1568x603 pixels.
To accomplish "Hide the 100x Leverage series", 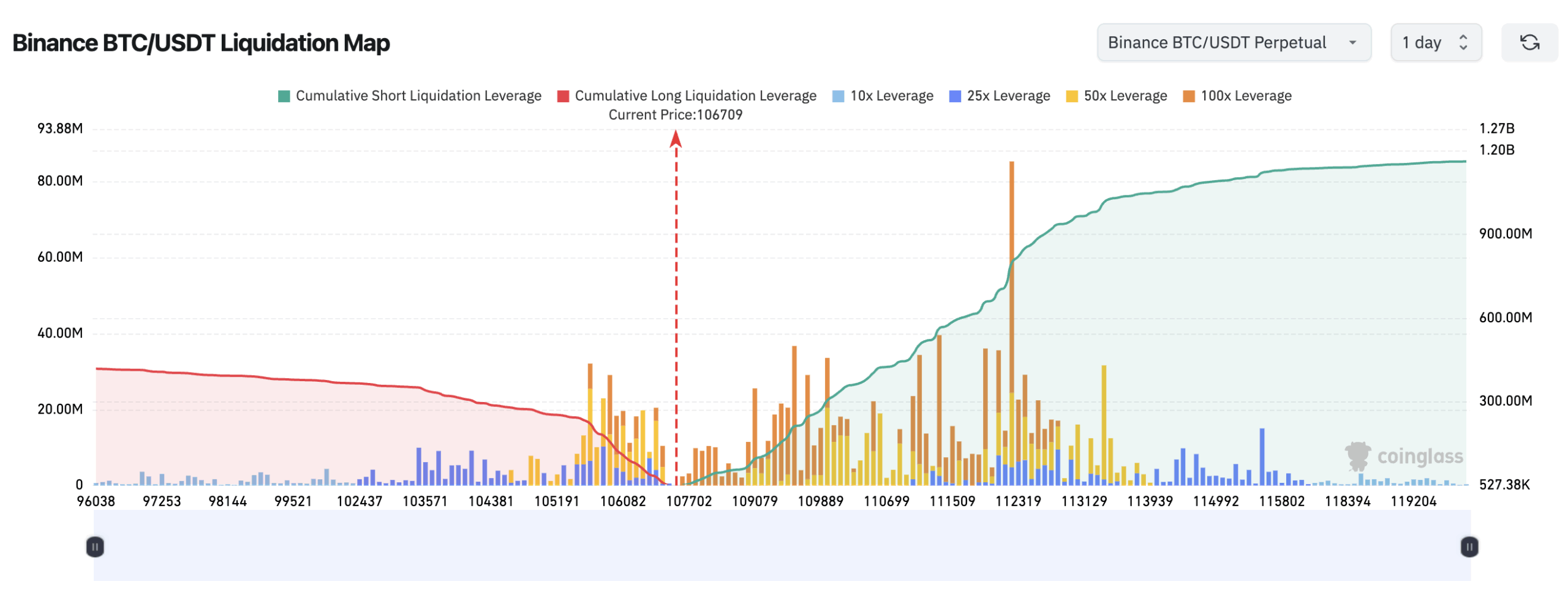I will (1245, 96).
